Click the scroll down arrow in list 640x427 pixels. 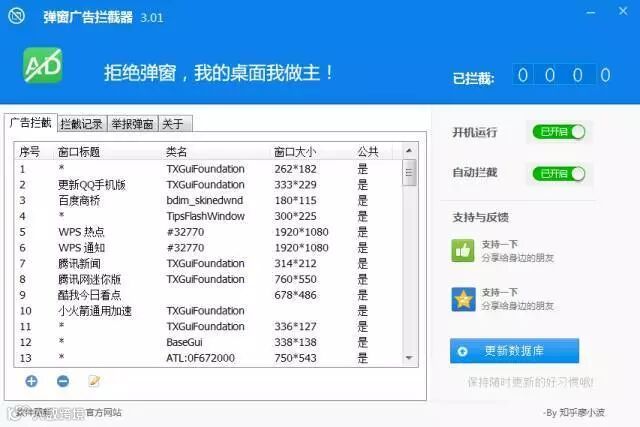click(409, 358)
